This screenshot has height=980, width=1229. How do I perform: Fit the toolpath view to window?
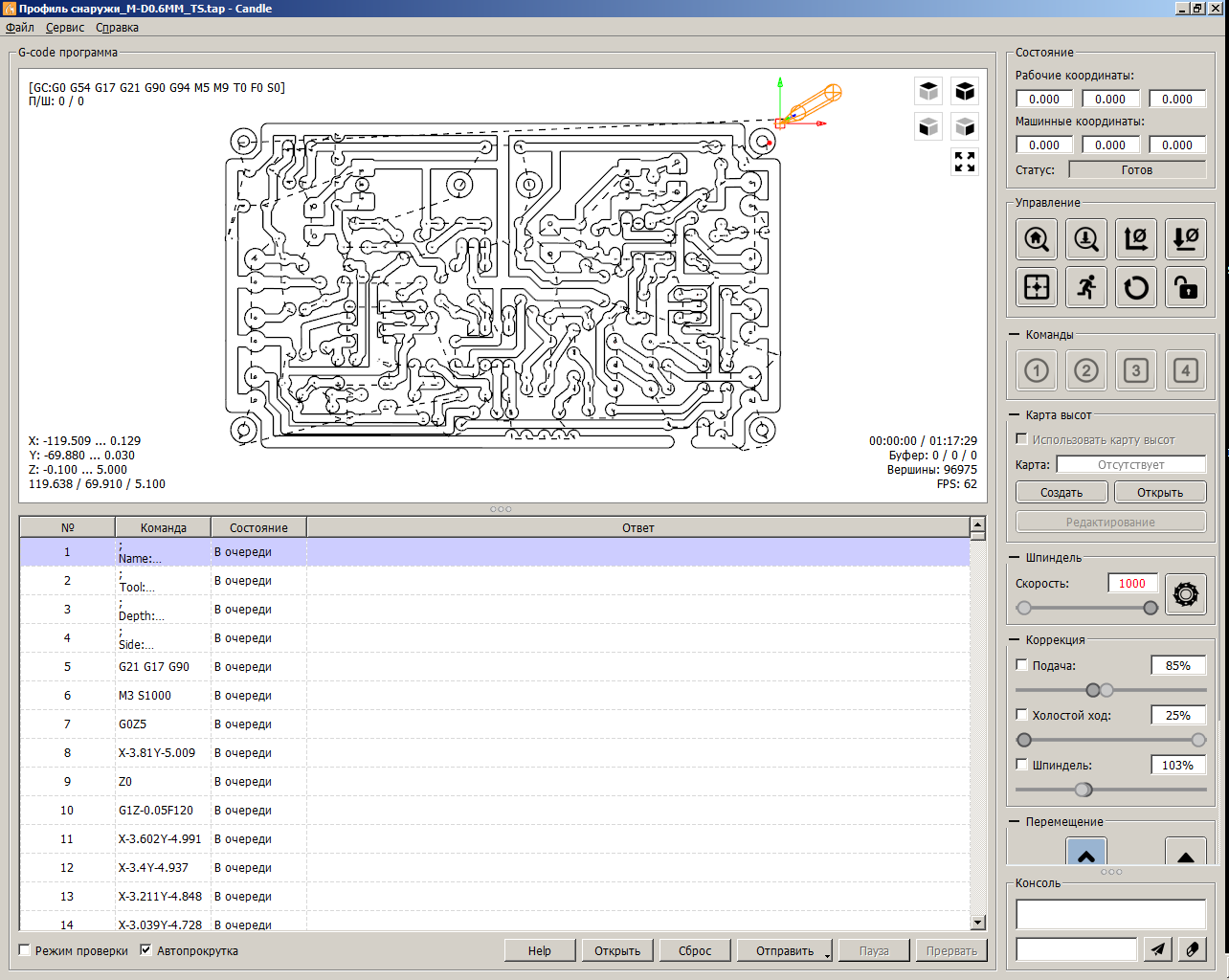click(965, 162)
